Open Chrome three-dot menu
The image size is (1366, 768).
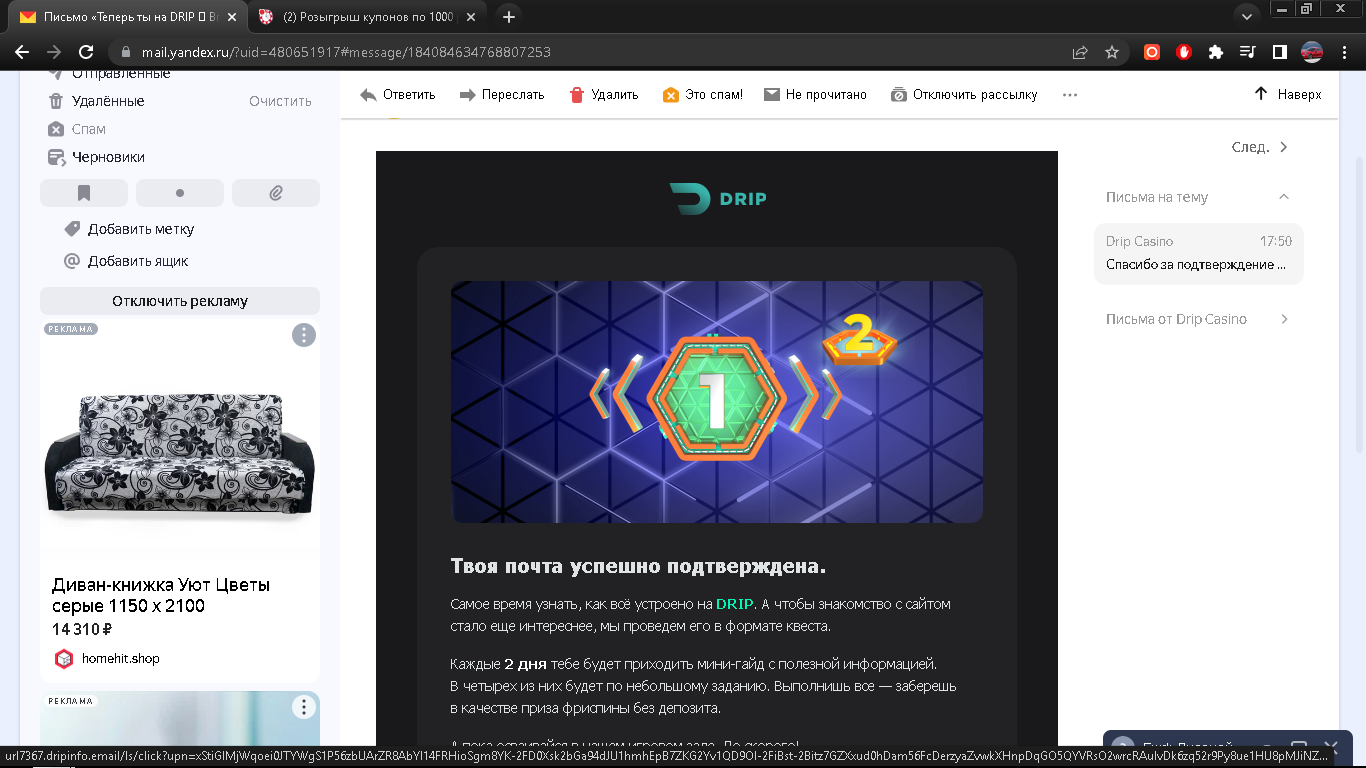[1343, 52]
